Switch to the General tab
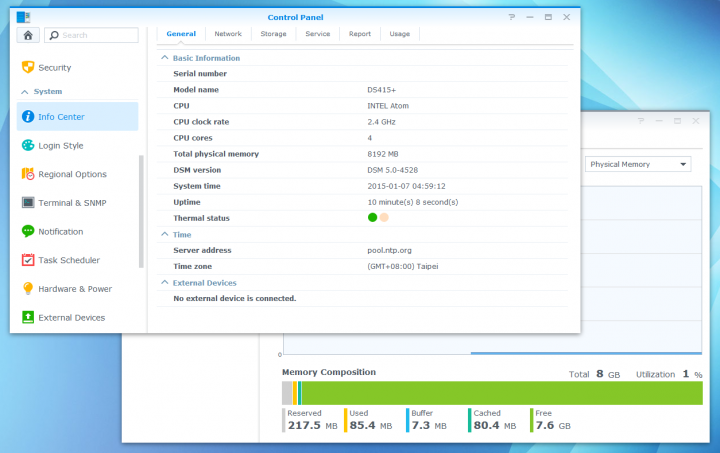 tap(181, 34)
